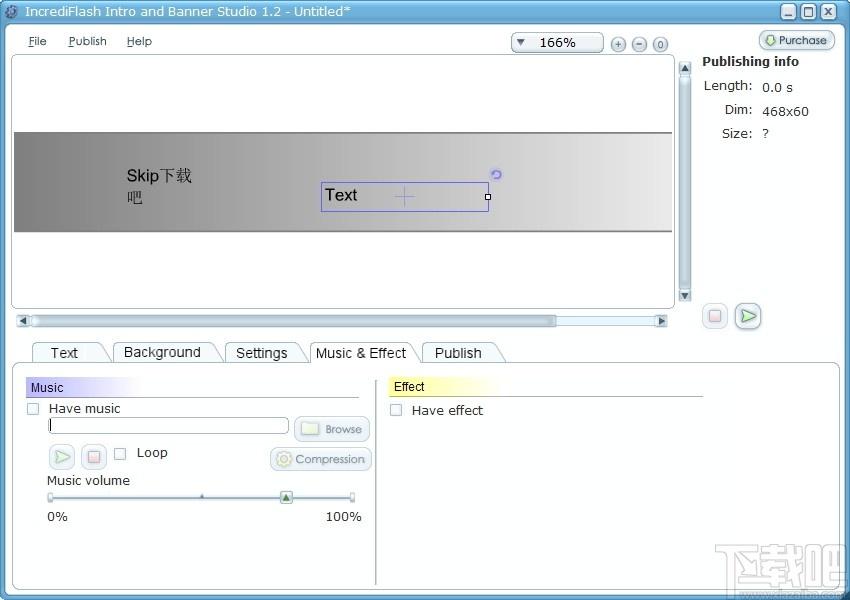The image size is (850, 600).
Task: Click the resize handle on the Text box
Action: click(x=488, y=197)
